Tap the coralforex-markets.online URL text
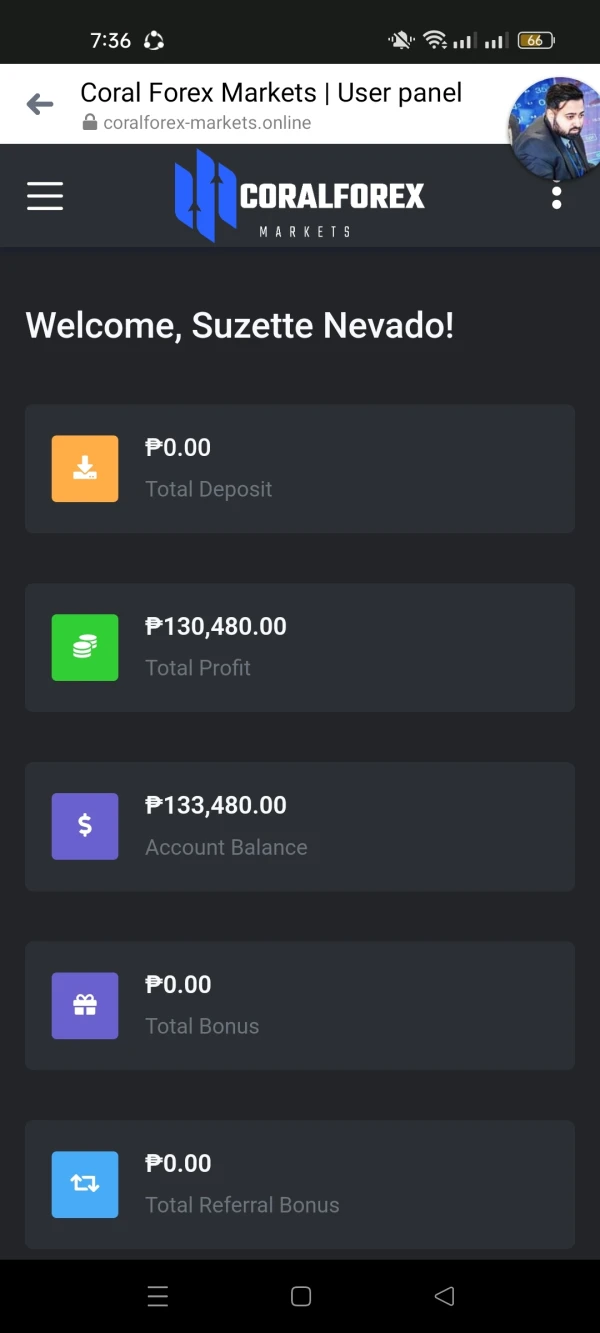600x1333 pixels. 207,123
